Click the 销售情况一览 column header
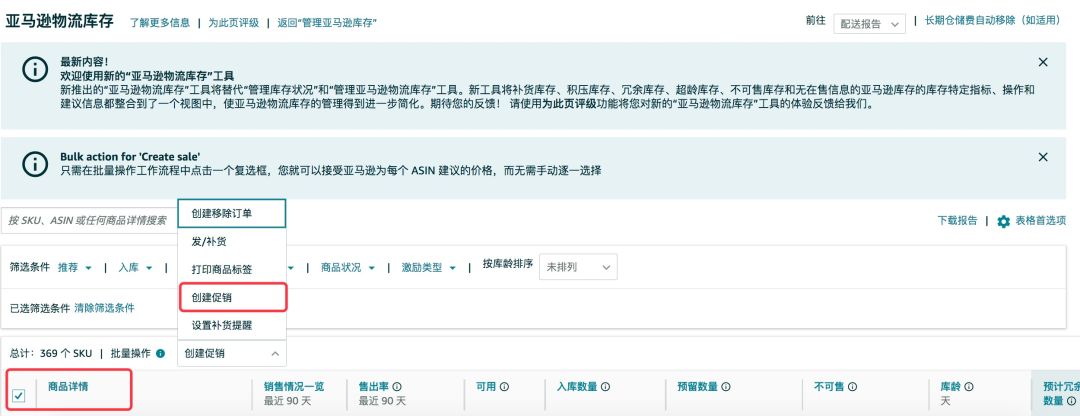The width and height of the screenshot is (1080, 416). 294,387
